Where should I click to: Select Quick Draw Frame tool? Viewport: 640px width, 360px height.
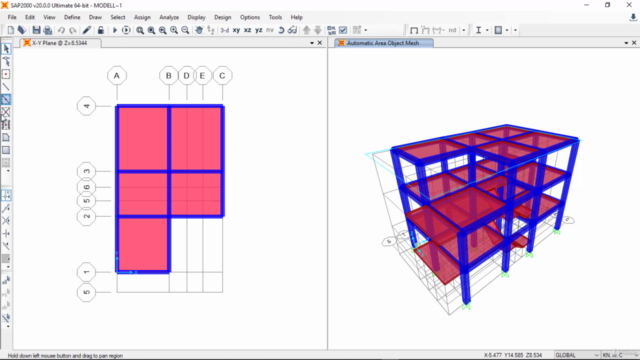[x=6, y=100]
